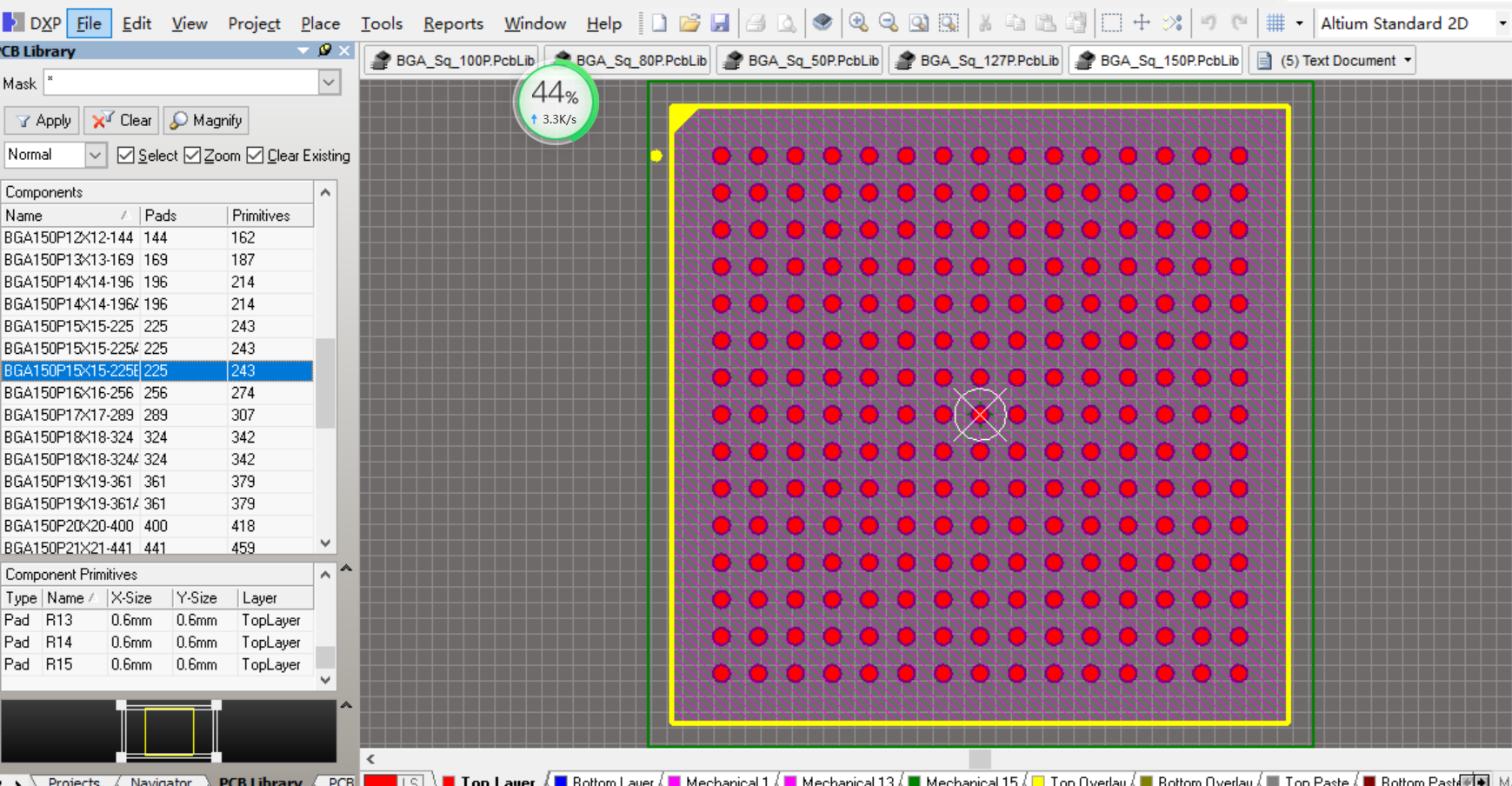Open the (5) Text Document dropdown

(x=1408, y=60)
